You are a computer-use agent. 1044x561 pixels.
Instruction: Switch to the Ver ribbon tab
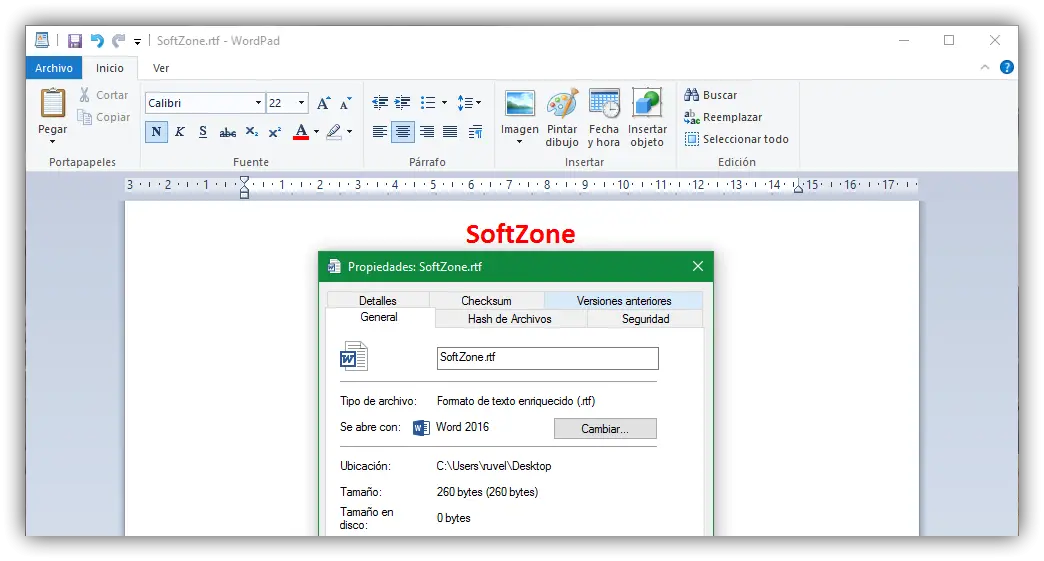(x=160, y=68)
